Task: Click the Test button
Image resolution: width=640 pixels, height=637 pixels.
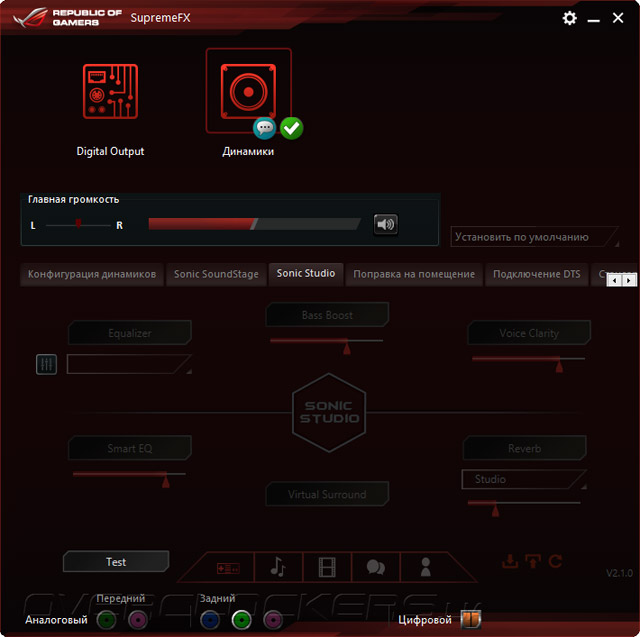Action: click(116, 562)
